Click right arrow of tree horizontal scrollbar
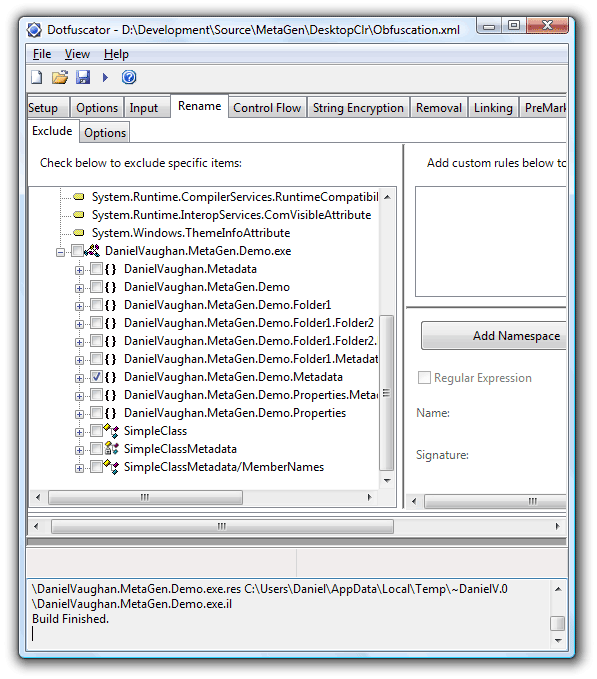This screenshot has height=679, width=597. click(369, 497)
